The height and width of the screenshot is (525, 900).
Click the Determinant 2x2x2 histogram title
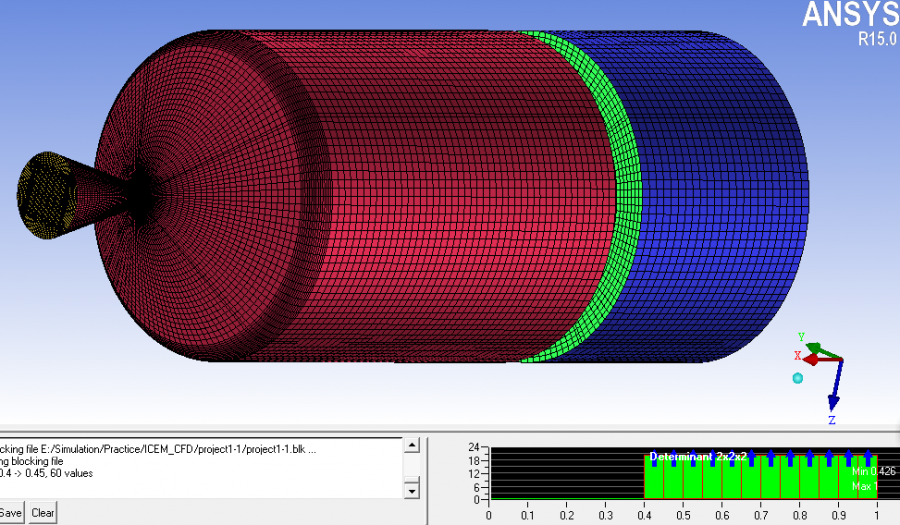(x=698, y=456)
